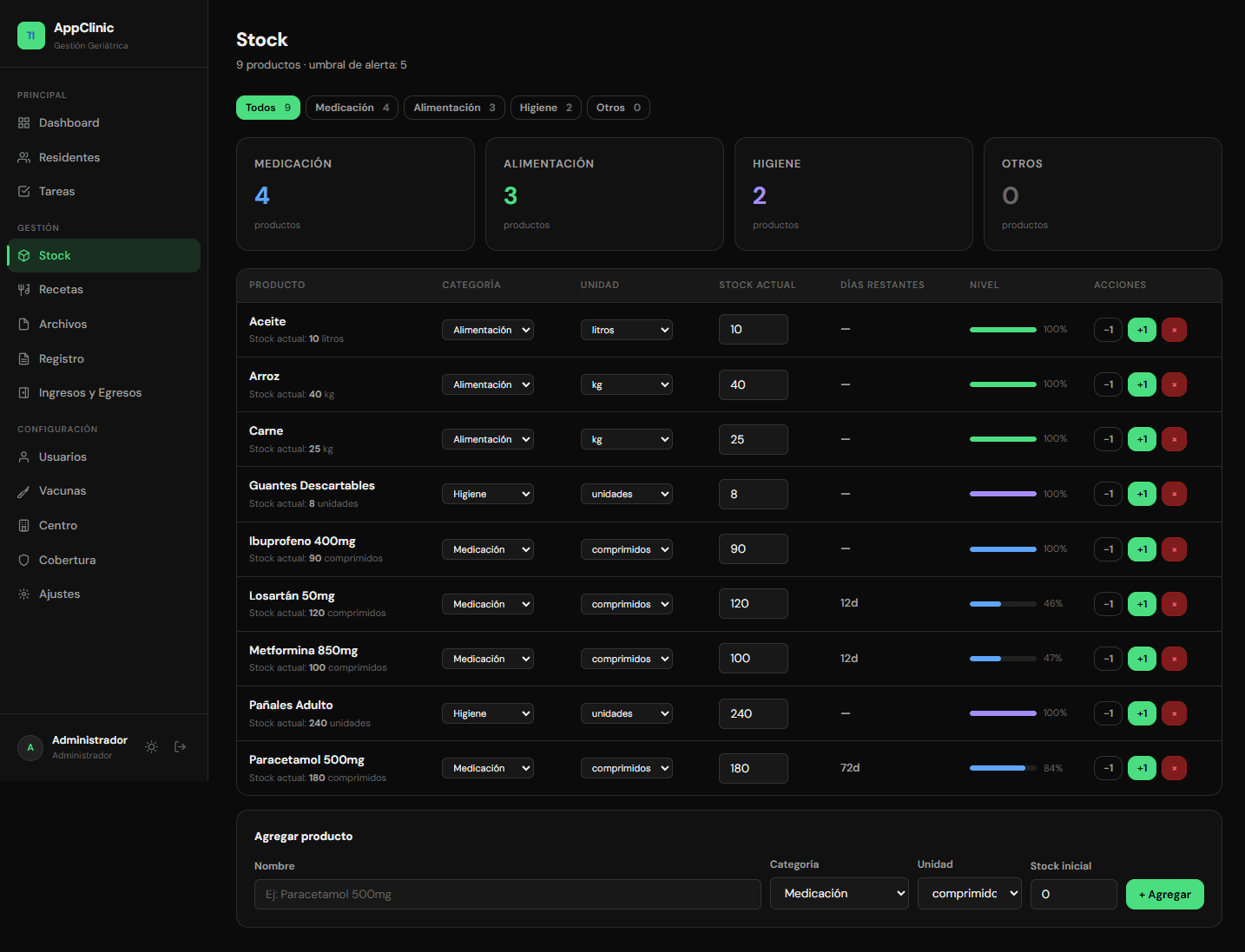Click the stock field for Metformina 850mg

coord(754,659)
